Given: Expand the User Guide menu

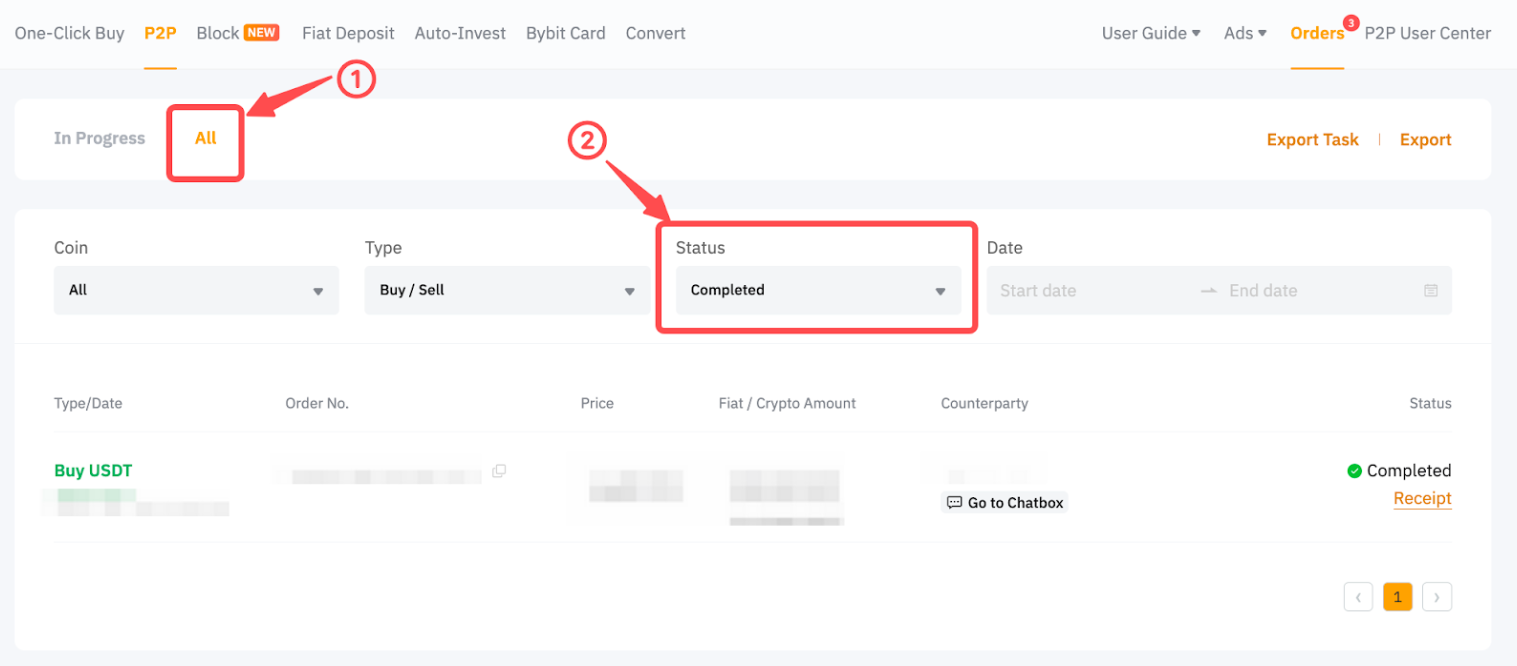Looking at the screenshot, I should tap(1151, 33).
